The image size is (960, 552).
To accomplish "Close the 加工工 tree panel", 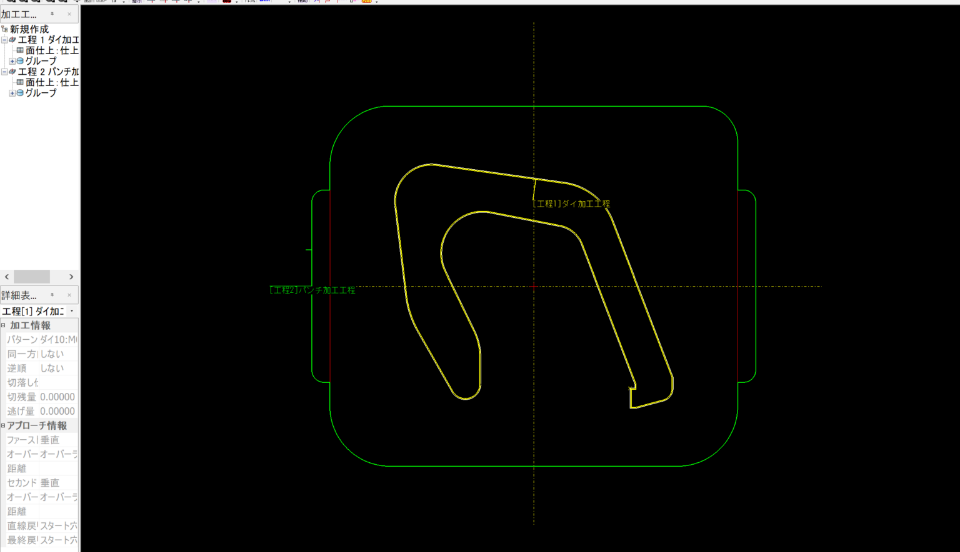I will tap(68, 15).
